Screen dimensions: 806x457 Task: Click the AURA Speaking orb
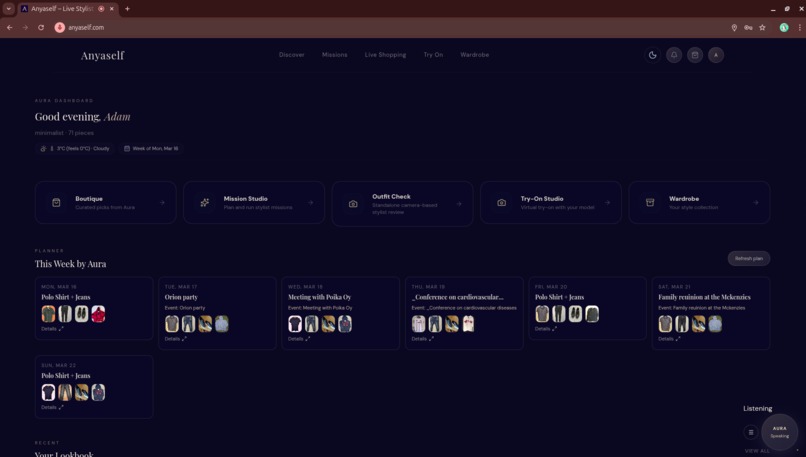pyautogui.click(x=779, y=432)
